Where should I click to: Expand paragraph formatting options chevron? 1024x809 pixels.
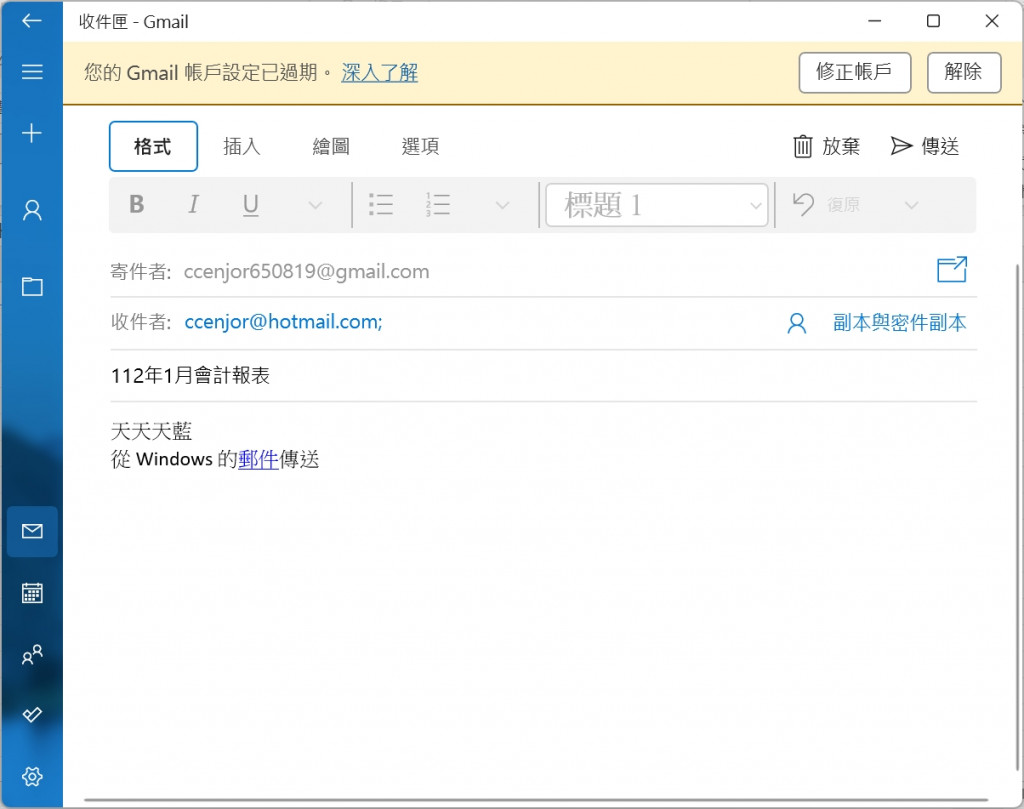pyautogui.click(x=502, y=206)
